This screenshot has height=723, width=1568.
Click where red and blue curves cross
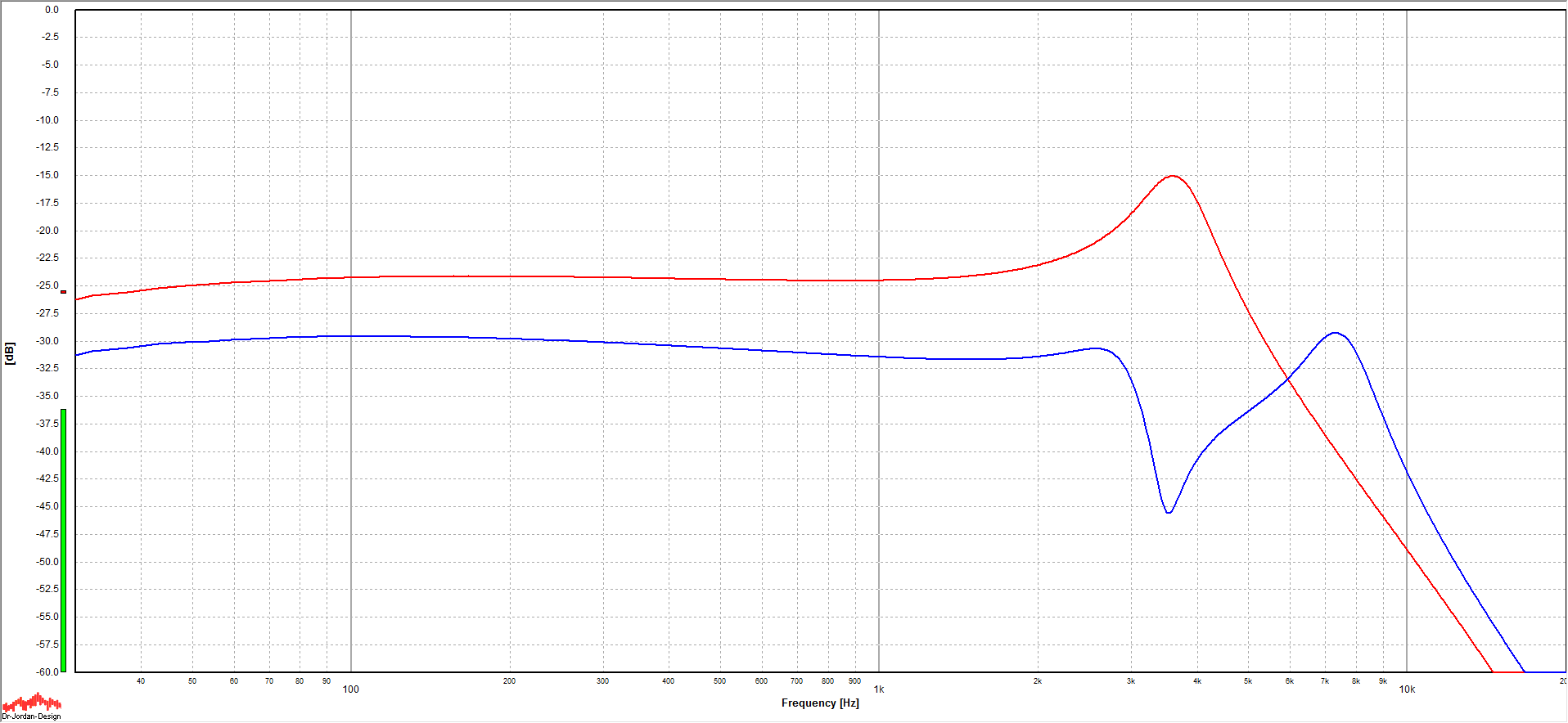click(1288, 378)
